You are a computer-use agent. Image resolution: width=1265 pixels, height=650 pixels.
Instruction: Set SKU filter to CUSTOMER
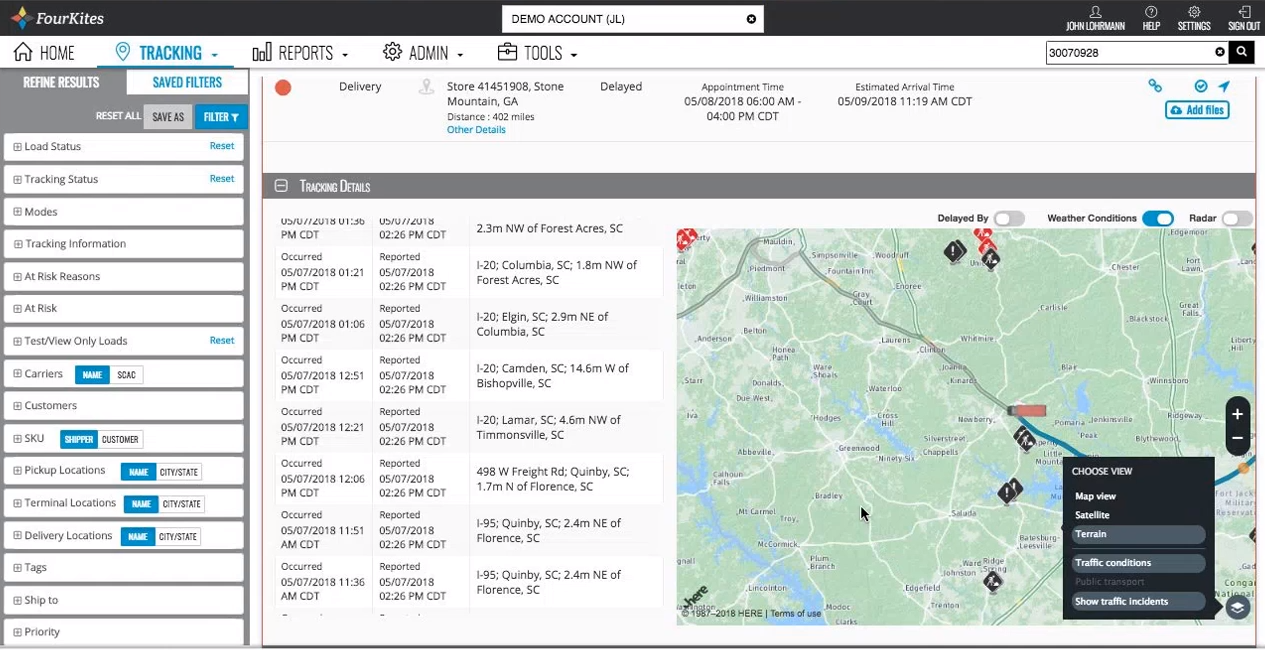tap(120, 440)
